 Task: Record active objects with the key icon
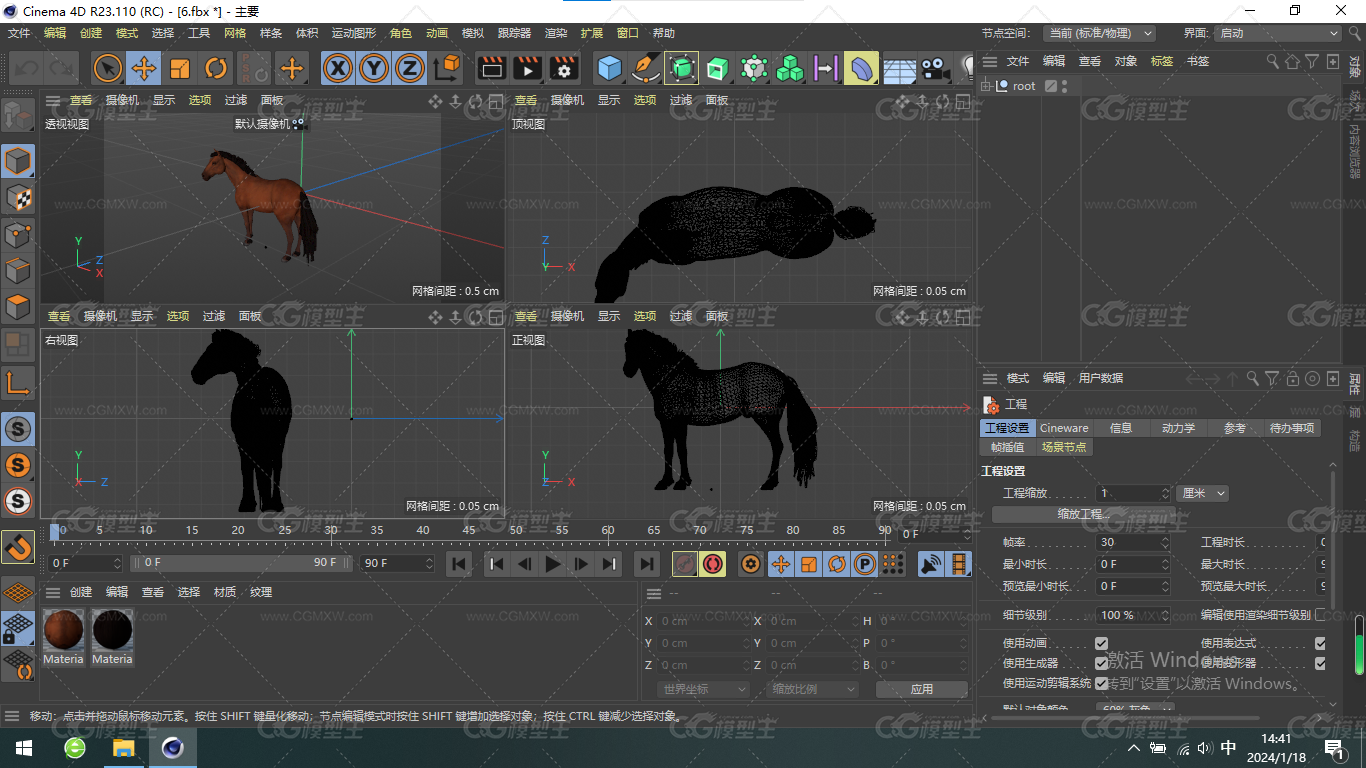(685, 564)
